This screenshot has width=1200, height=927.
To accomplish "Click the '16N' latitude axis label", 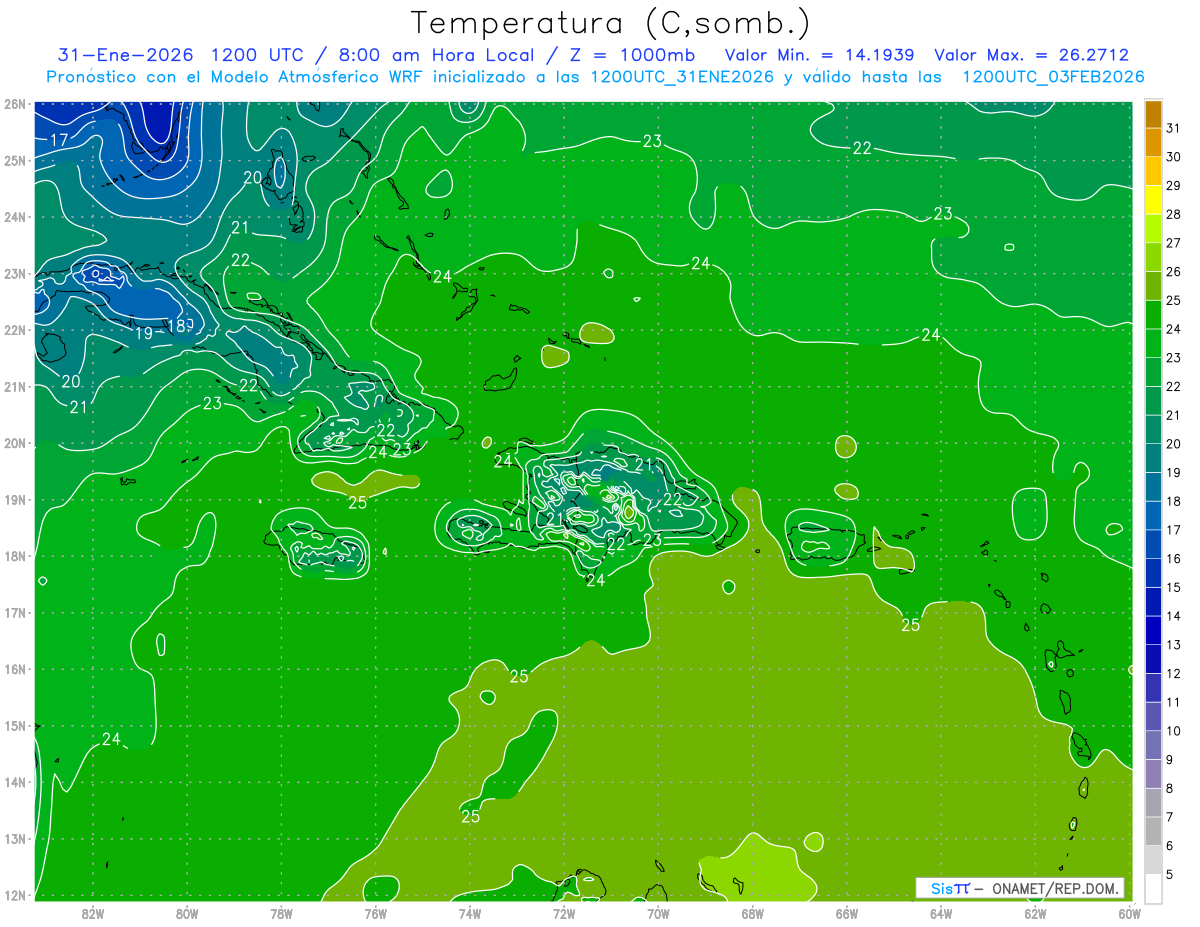I will 15,669.
